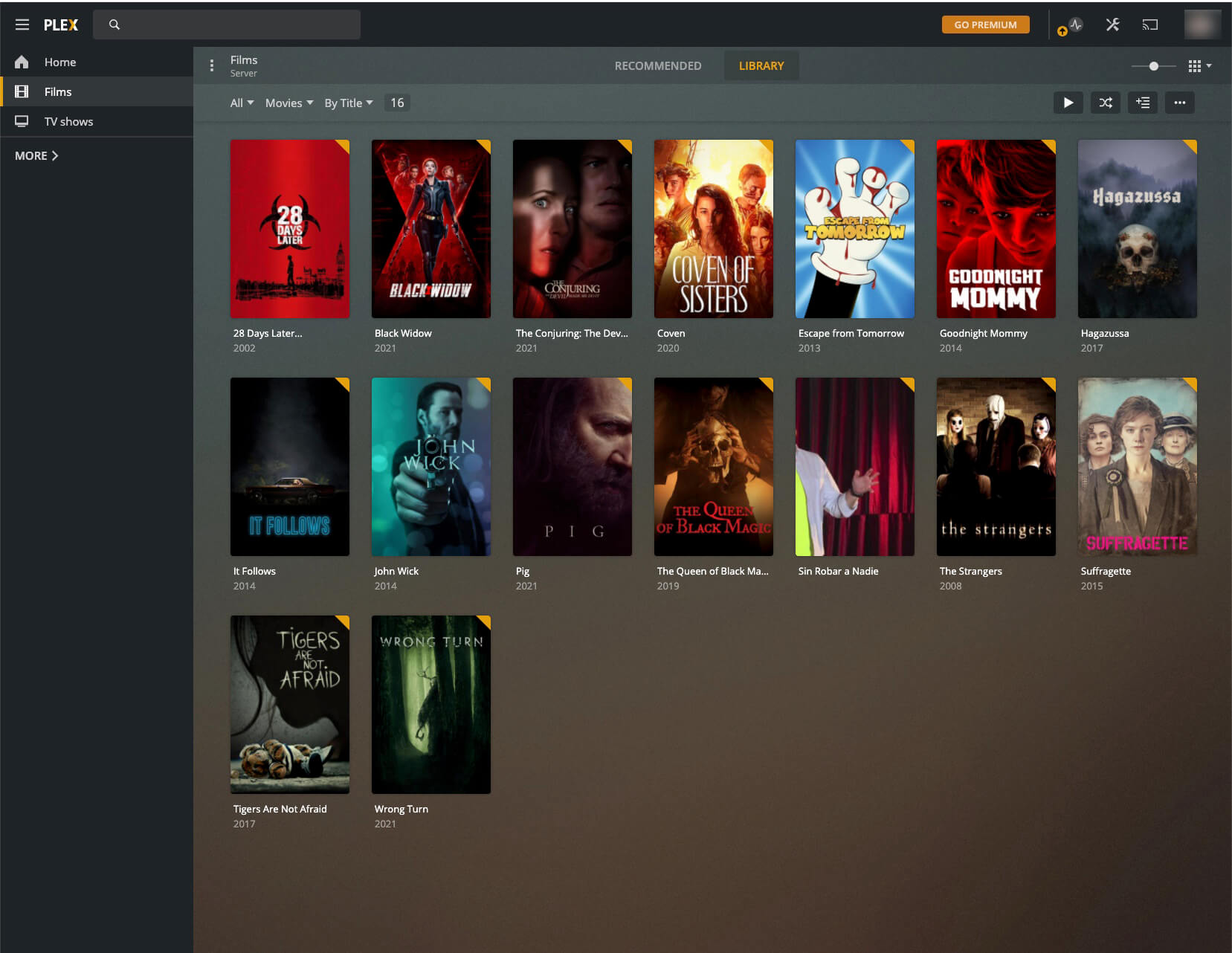This screenshot has width=1232, height=953.
Task: Open the It Follows poster
Action: [290, 467]
